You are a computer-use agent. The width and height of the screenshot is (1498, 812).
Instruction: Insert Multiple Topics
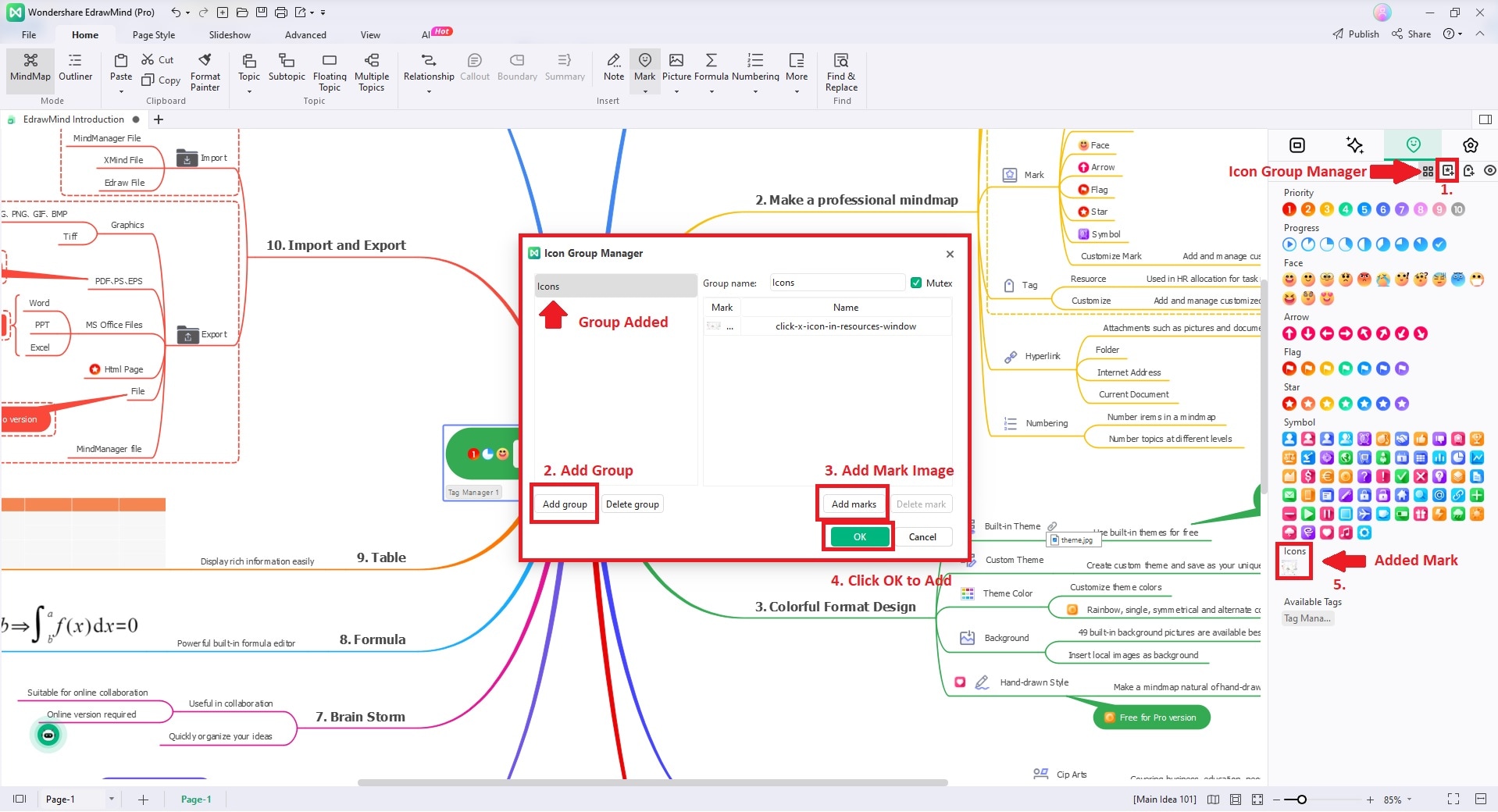pyautogui.click(x=372, y=72)
